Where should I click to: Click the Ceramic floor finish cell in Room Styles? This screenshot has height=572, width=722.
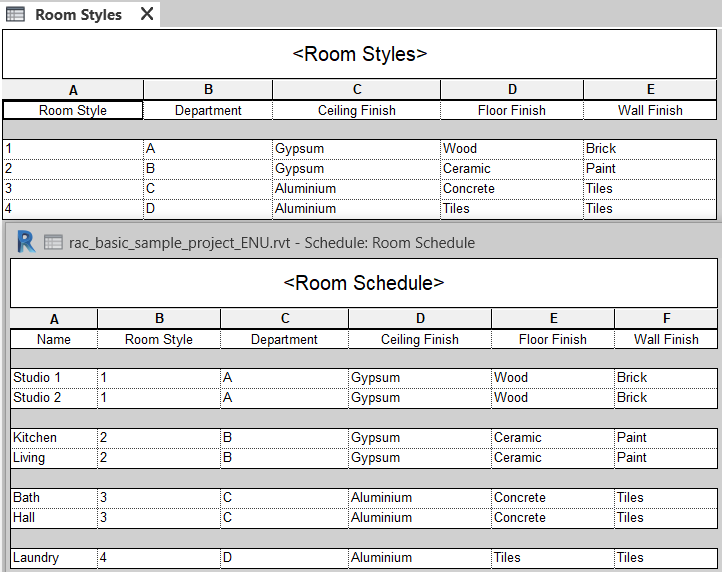512,169
